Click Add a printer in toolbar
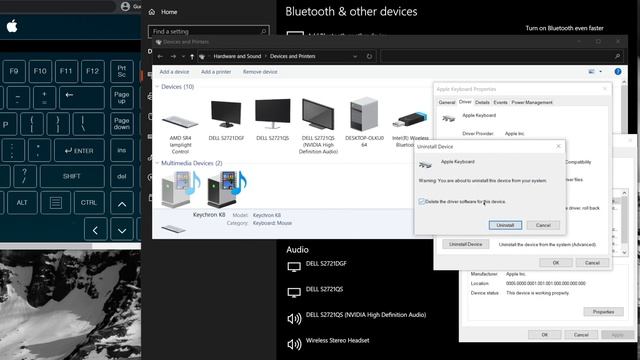The width and height of the screenshot is (640, 360). [x=216, y=72]
